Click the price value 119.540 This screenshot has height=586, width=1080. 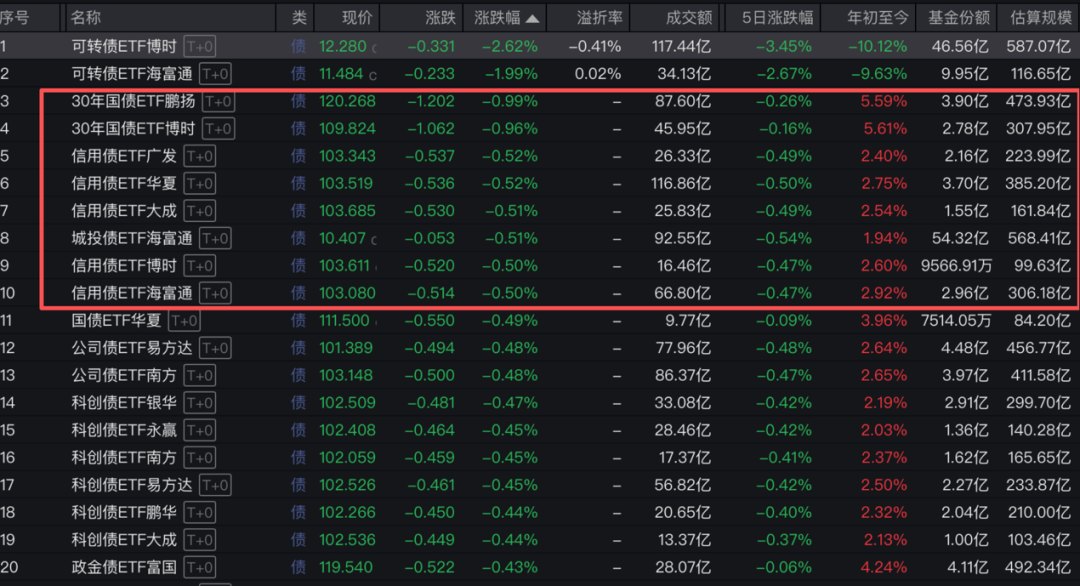click(x=346, y=567)
